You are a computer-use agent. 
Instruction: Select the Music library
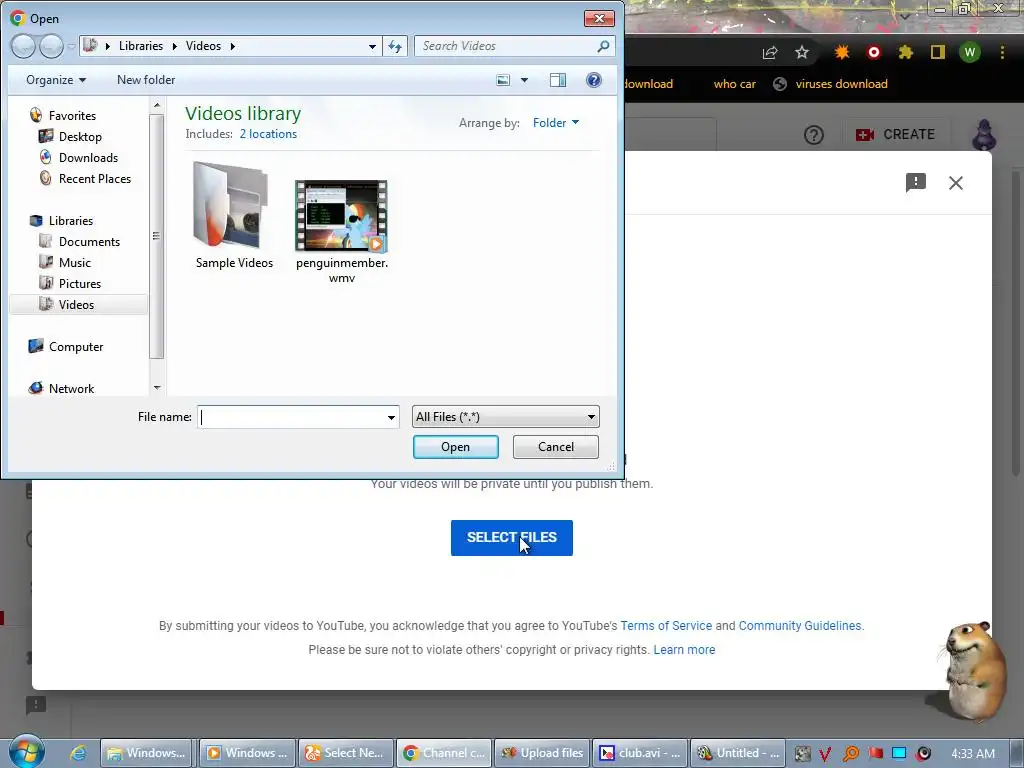click(x=74, y=263)
